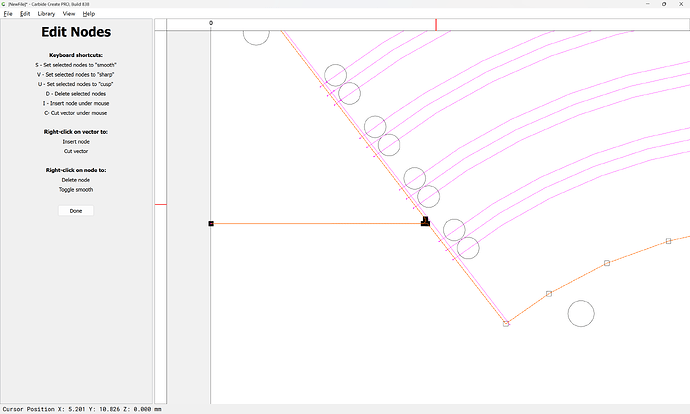Select the black node at the horizontal line's left end

[211, 224]
